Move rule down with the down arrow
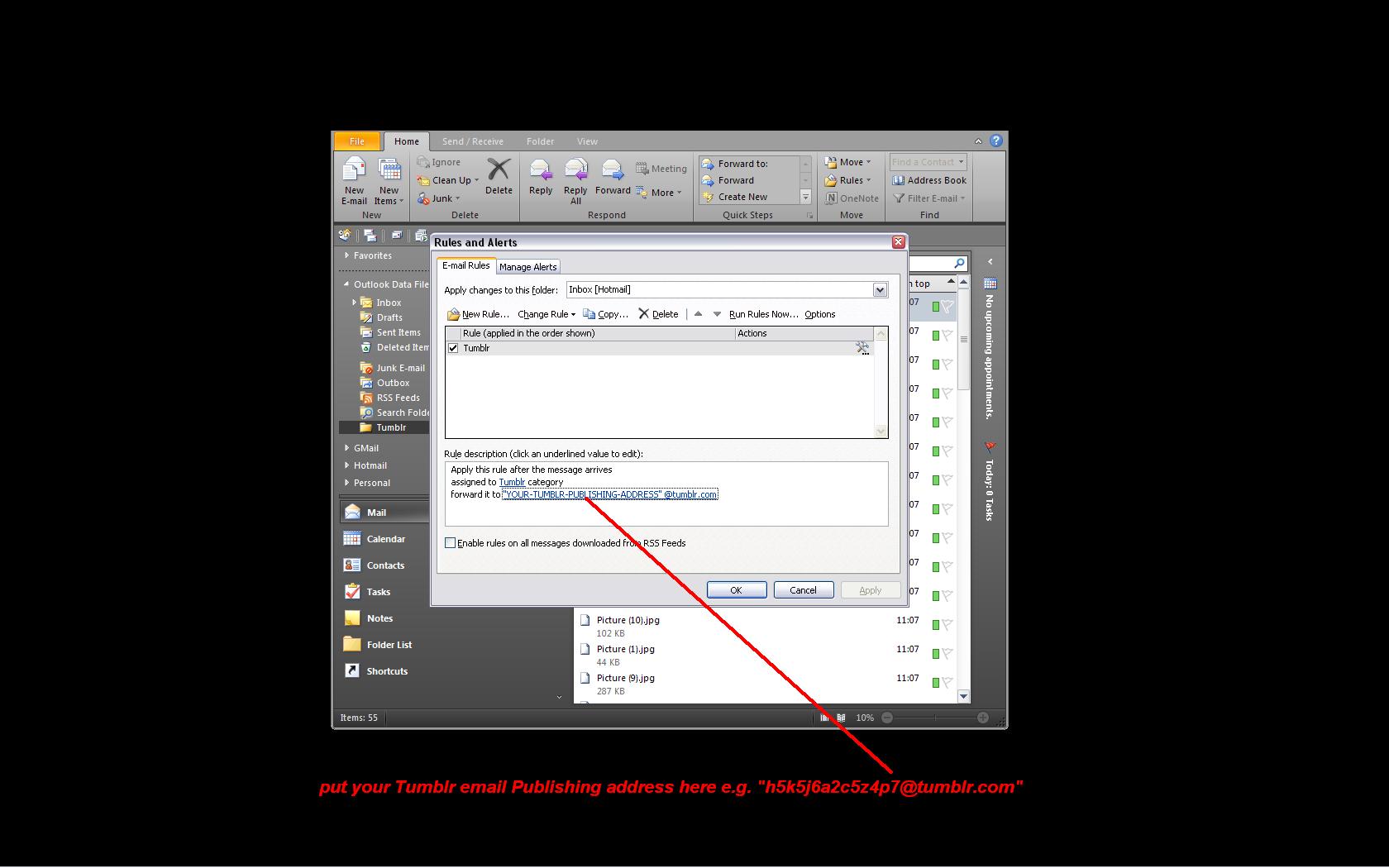Viewport: 1389px width, 868px height. pos(717,314)
